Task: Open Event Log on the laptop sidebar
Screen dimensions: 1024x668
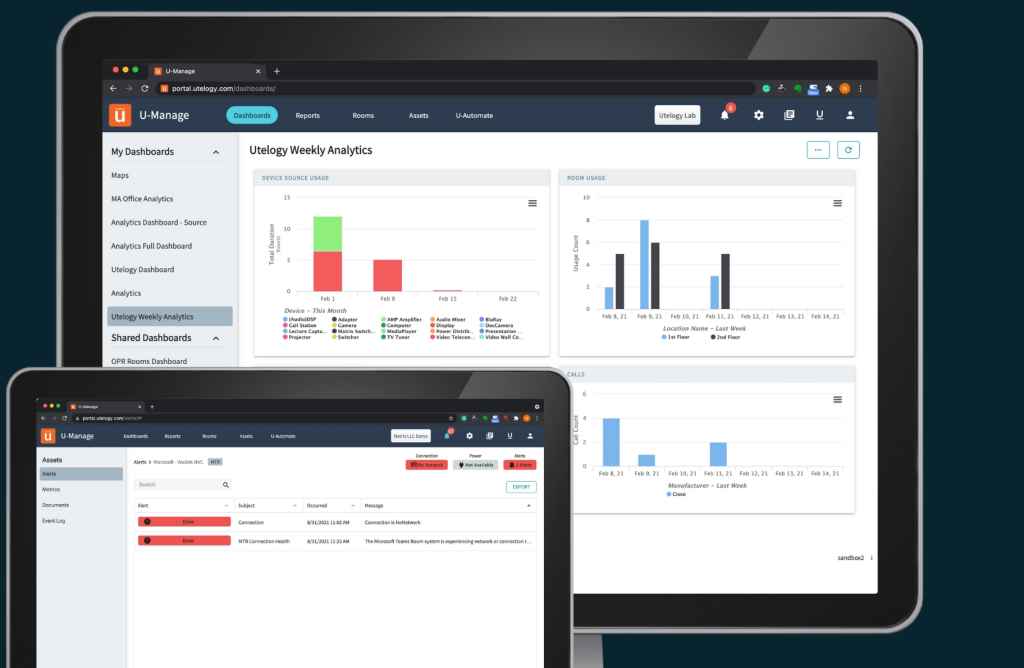Action: (x=54, y=520)
